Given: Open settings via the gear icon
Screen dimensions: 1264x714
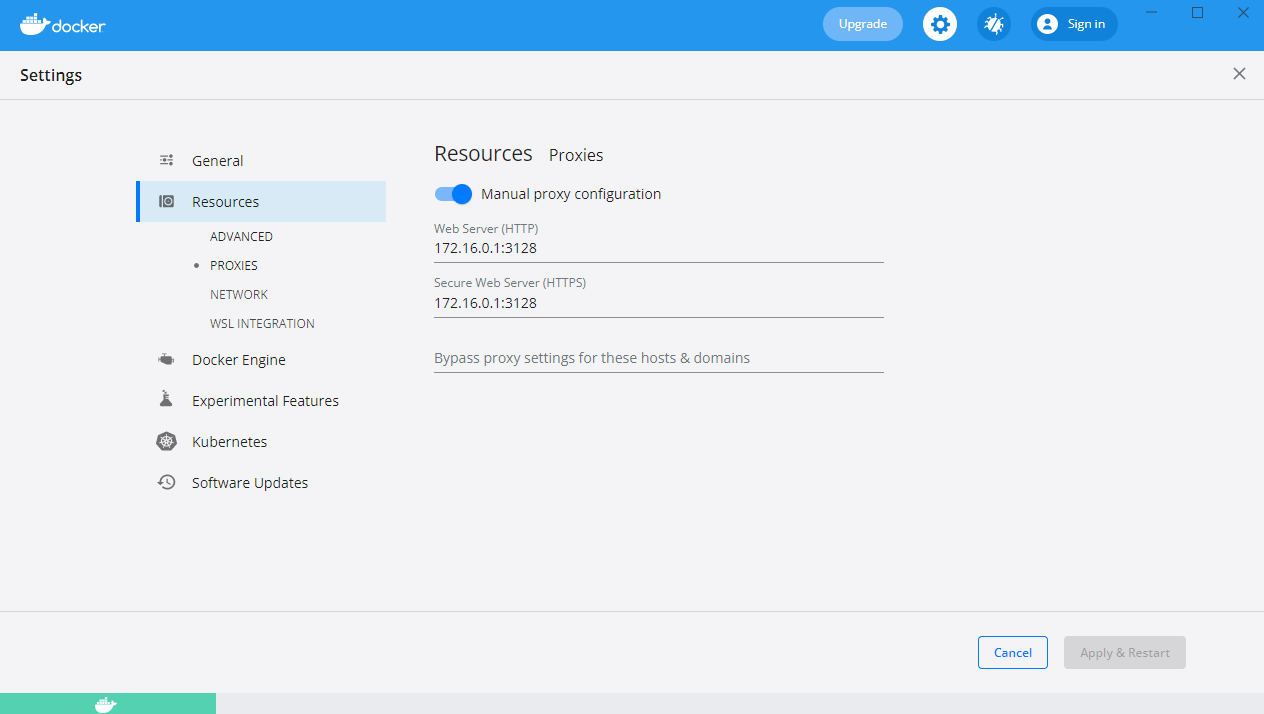Looking at the screenshot, I should [939, 24].
